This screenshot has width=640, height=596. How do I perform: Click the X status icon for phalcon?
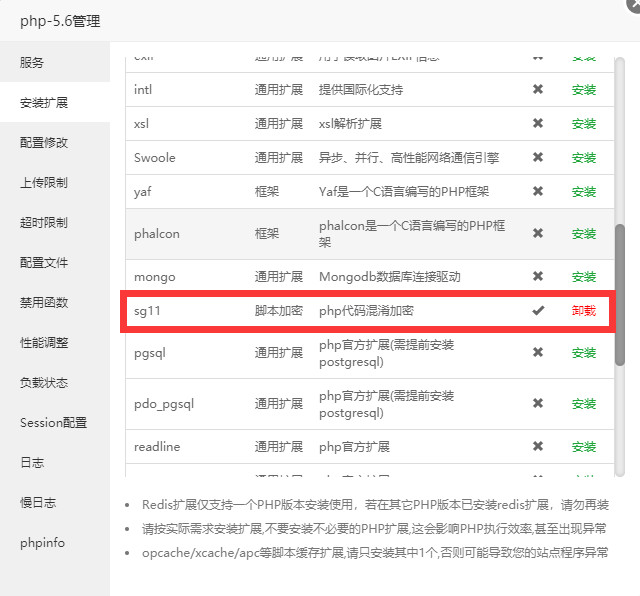pyautogui.click(x=538, y=233)
